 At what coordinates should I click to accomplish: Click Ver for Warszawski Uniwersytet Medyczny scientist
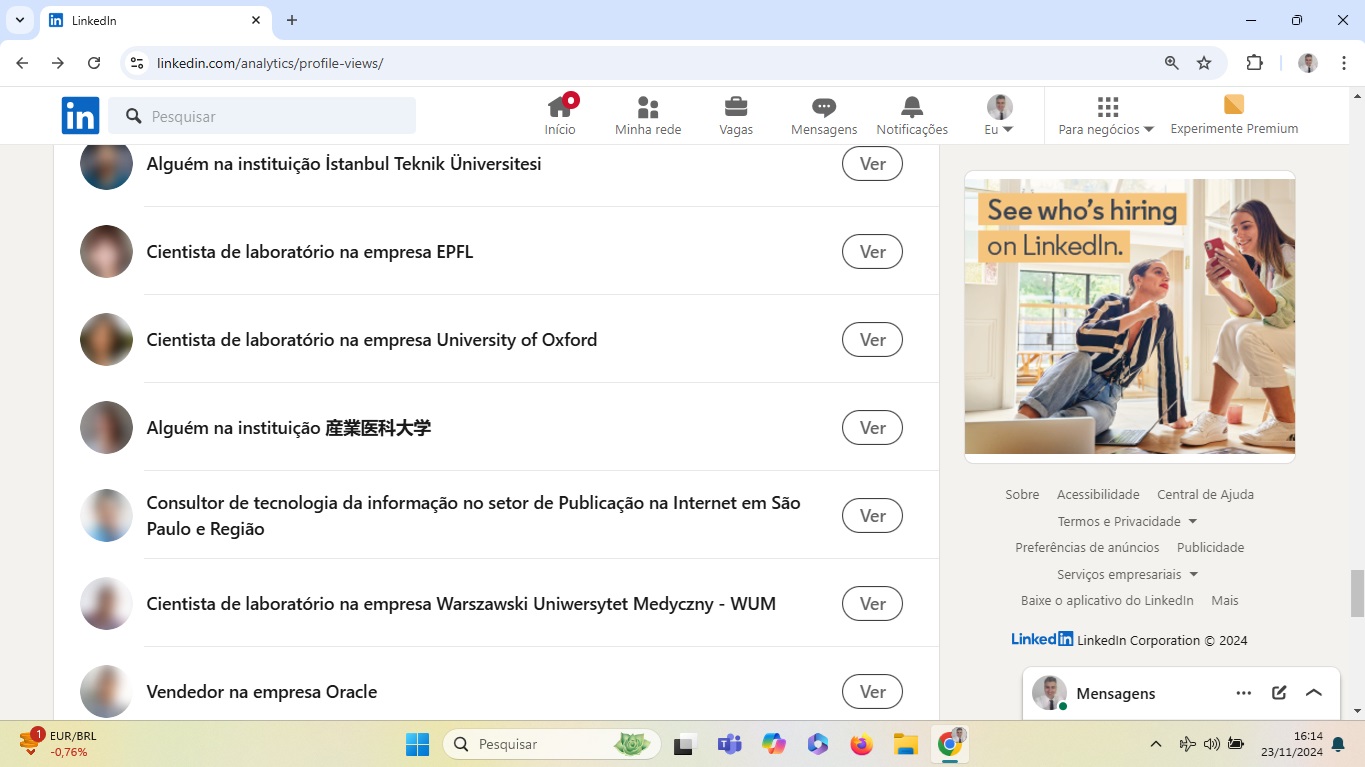pyautogui.click(x=872, y=604)
